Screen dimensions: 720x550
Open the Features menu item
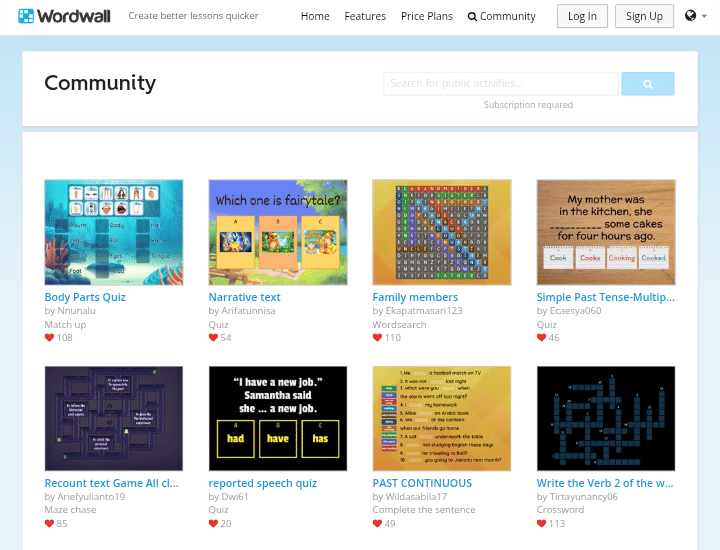tap(365, 17)
